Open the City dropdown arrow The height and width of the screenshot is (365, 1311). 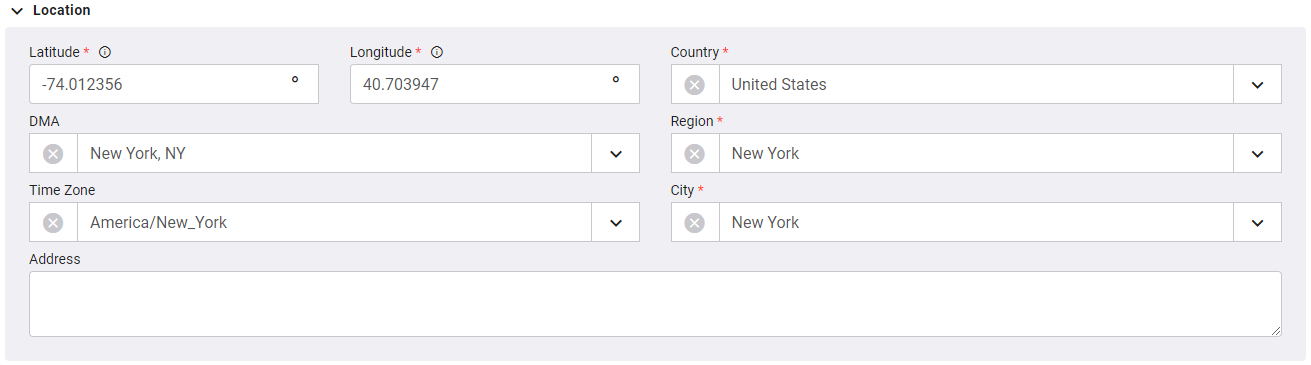pyautogui.click(x=1257, y=223)
